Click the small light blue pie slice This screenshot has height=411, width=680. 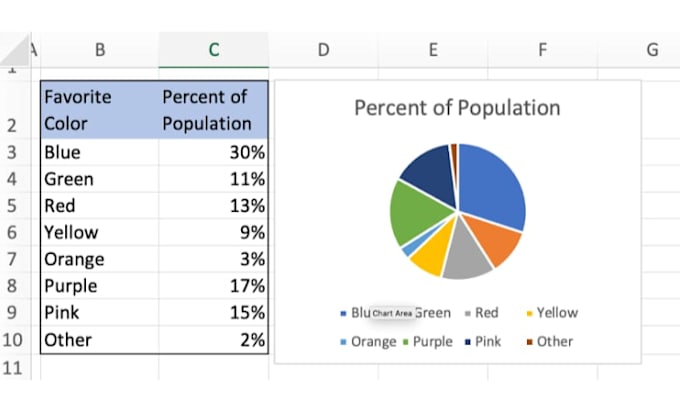click(410, 249)
